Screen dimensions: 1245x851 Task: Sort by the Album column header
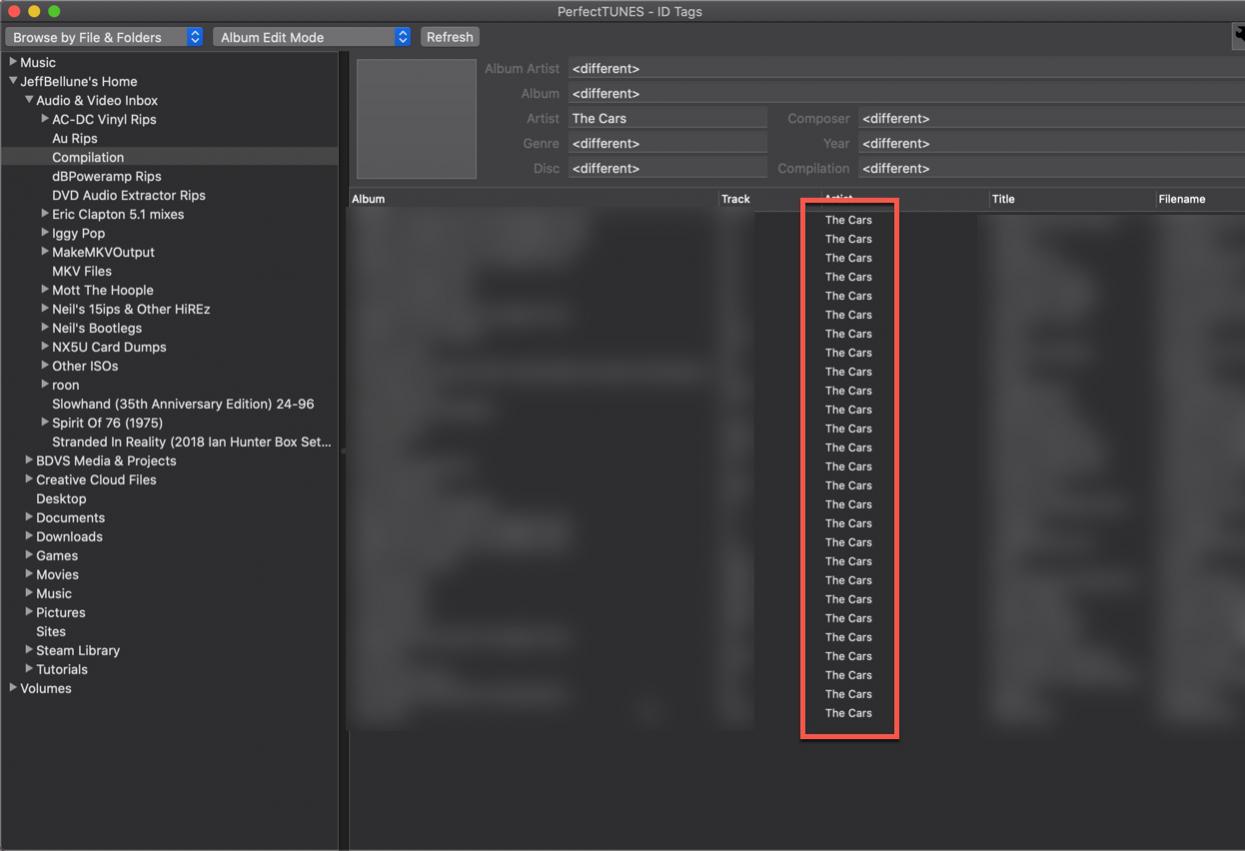530,199
